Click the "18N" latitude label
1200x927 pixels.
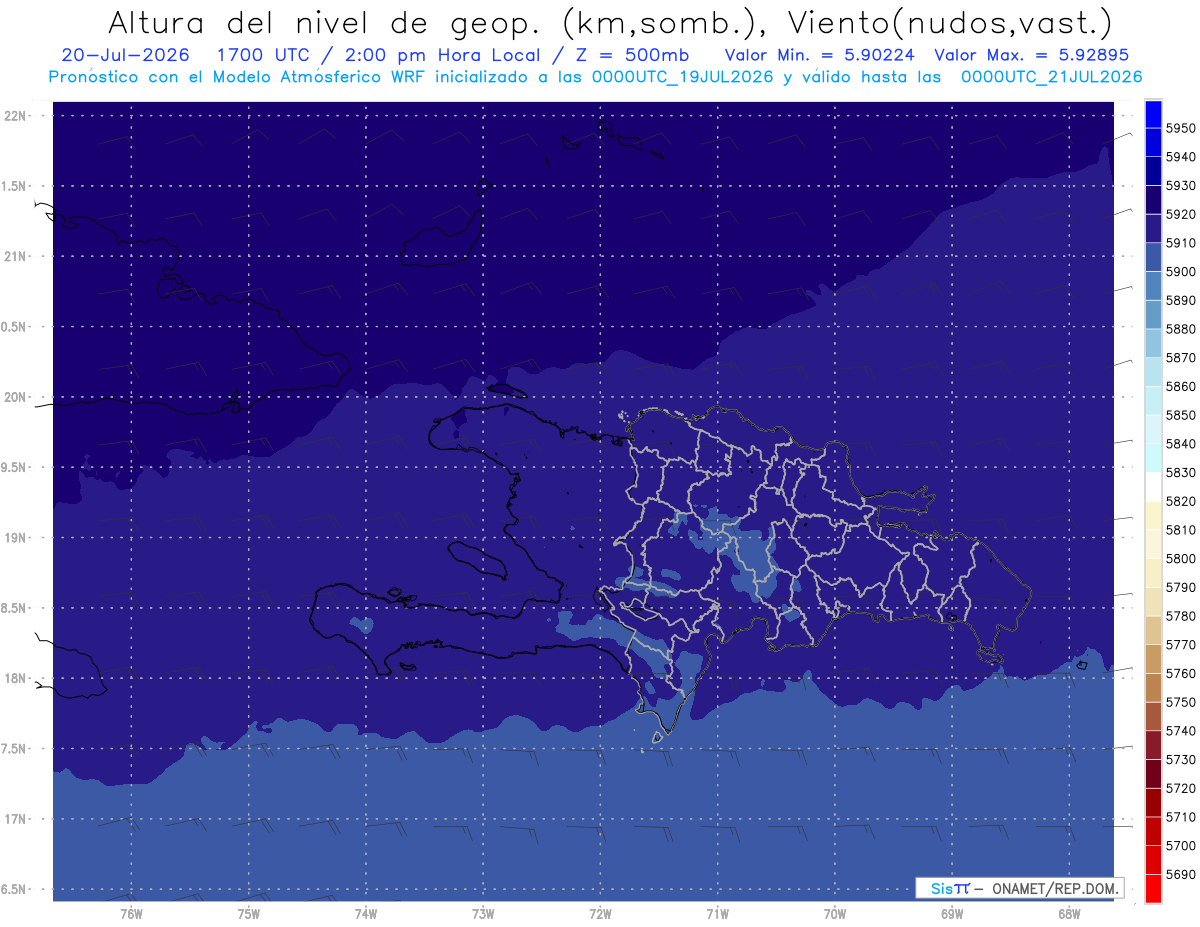pyautogui.click(x=17, y=679)
